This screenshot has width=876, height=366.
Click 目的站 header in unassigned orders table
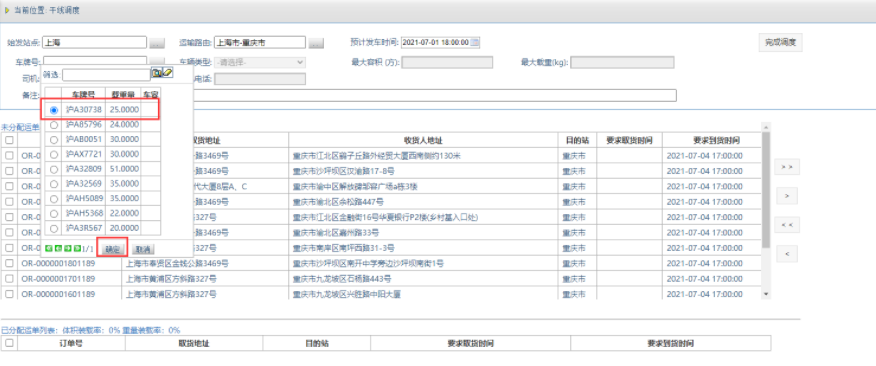(x=577, y=140)
